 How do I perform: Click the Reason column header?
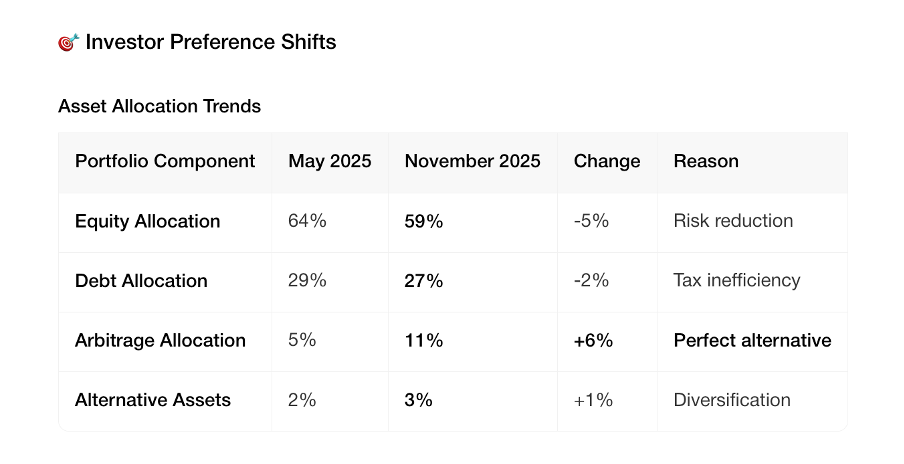click(x=706, y=161)
